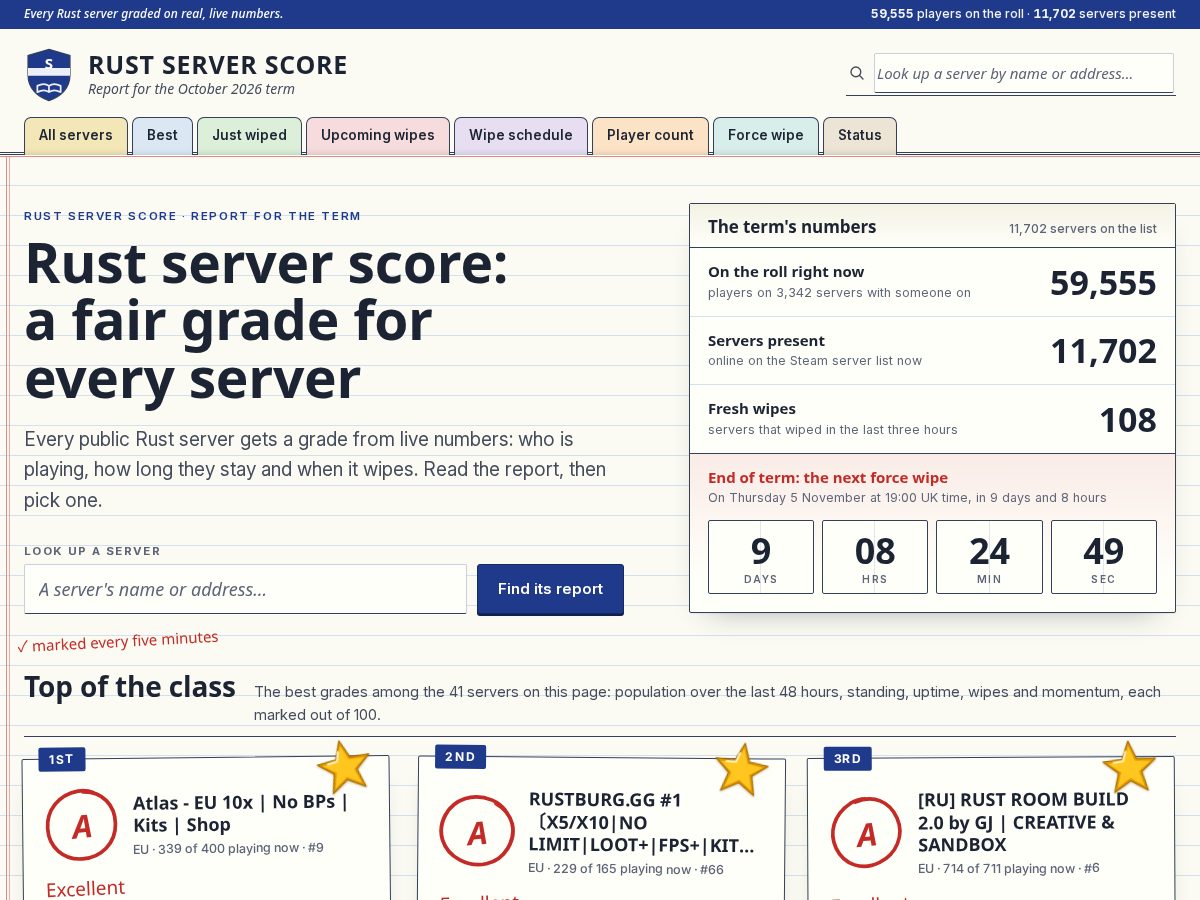Open Atlas - EU 10x server title
The width and height of the screenshot is (1200, 900).
[x=241, y=813]
